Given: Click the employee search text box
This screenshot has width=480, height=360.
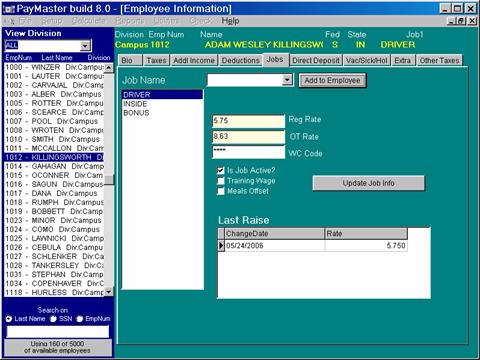Looking at the screenshot, I should [x=58, y=332].
